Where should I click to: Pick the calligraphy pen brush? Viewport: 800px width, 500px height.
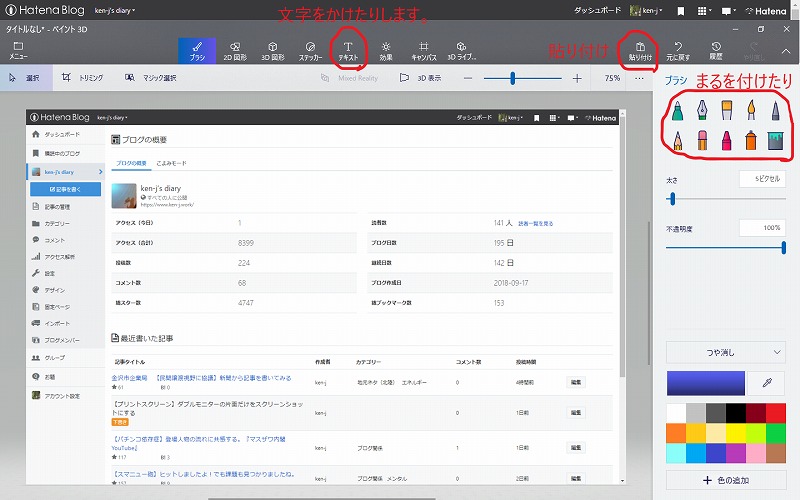[x=702, y=110]
